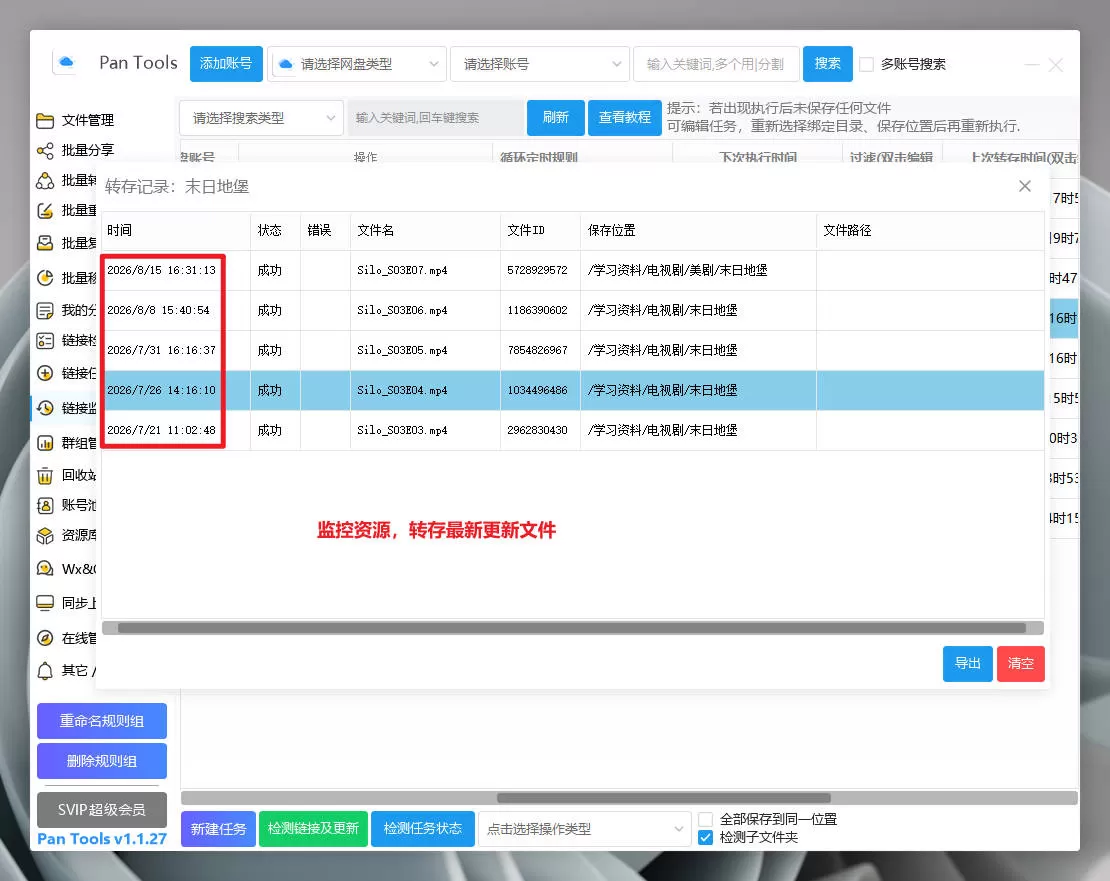Close the 转存记录 dialog

(x=1024, y=186)
